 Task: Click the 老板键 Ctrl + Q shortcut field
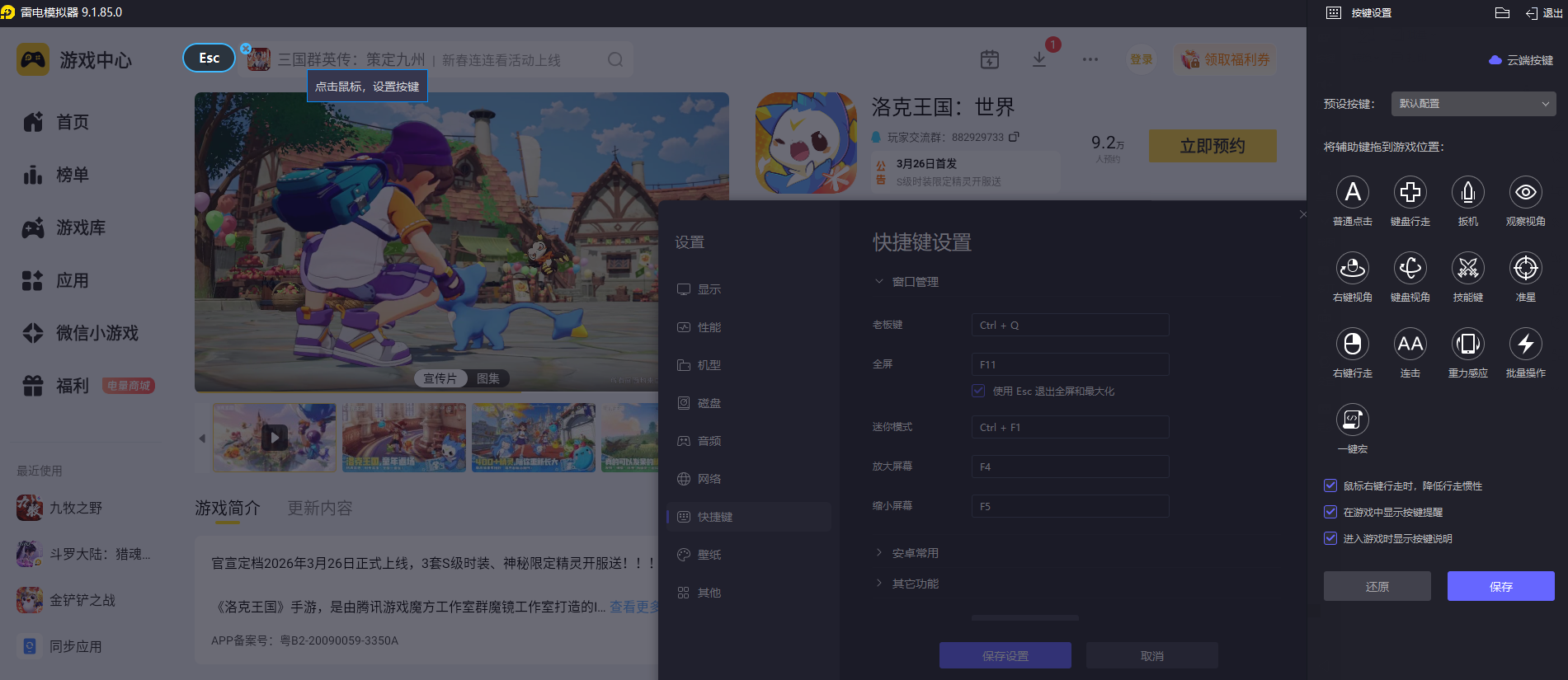1070,325
